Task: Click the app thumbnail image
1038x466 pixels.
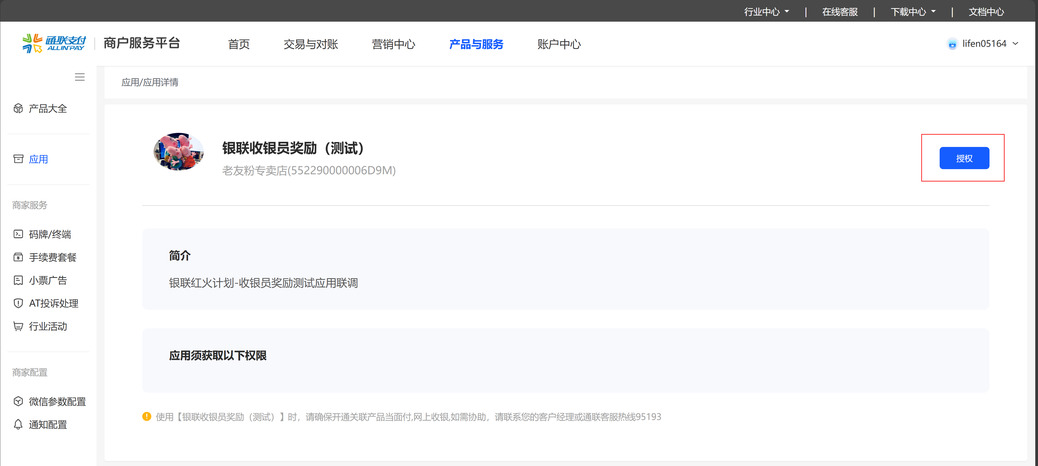Action: (x=179, y=152)
